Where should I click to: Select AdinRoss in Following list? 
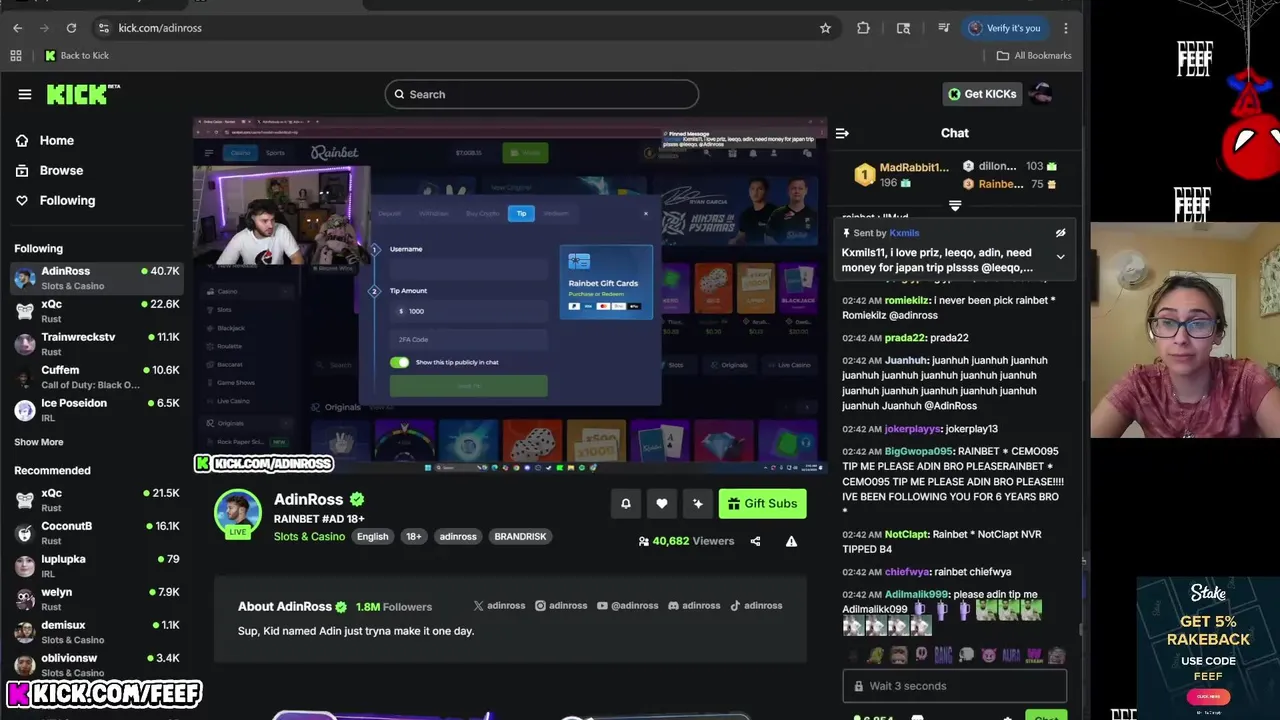97,278
